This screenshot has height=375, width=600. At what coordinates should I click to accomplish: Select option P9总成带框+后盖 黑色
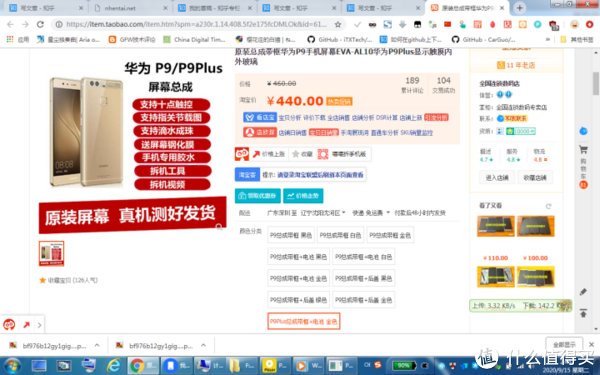[x=364, y=278]
